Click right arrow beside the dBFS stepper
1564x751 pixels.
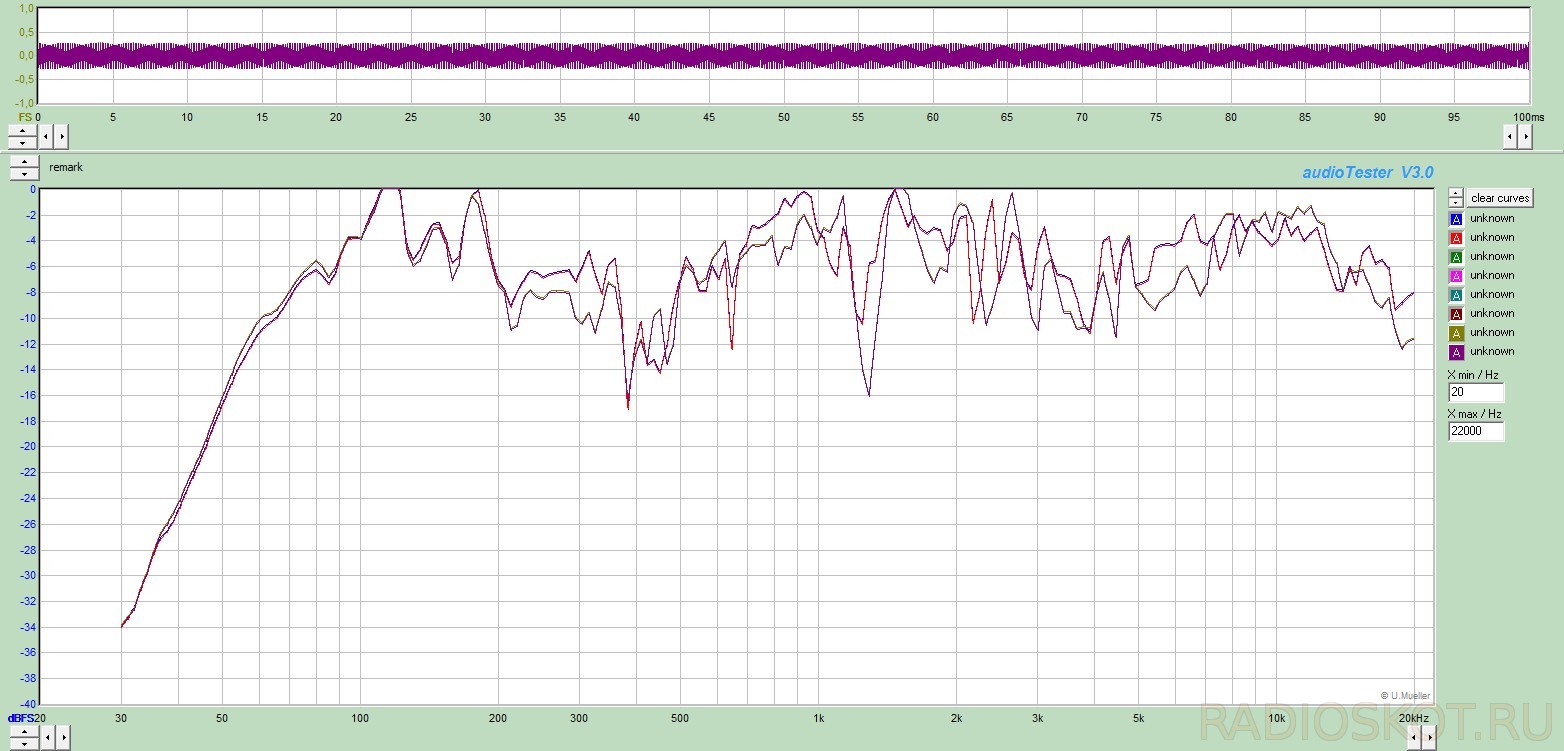click(62, 739)
